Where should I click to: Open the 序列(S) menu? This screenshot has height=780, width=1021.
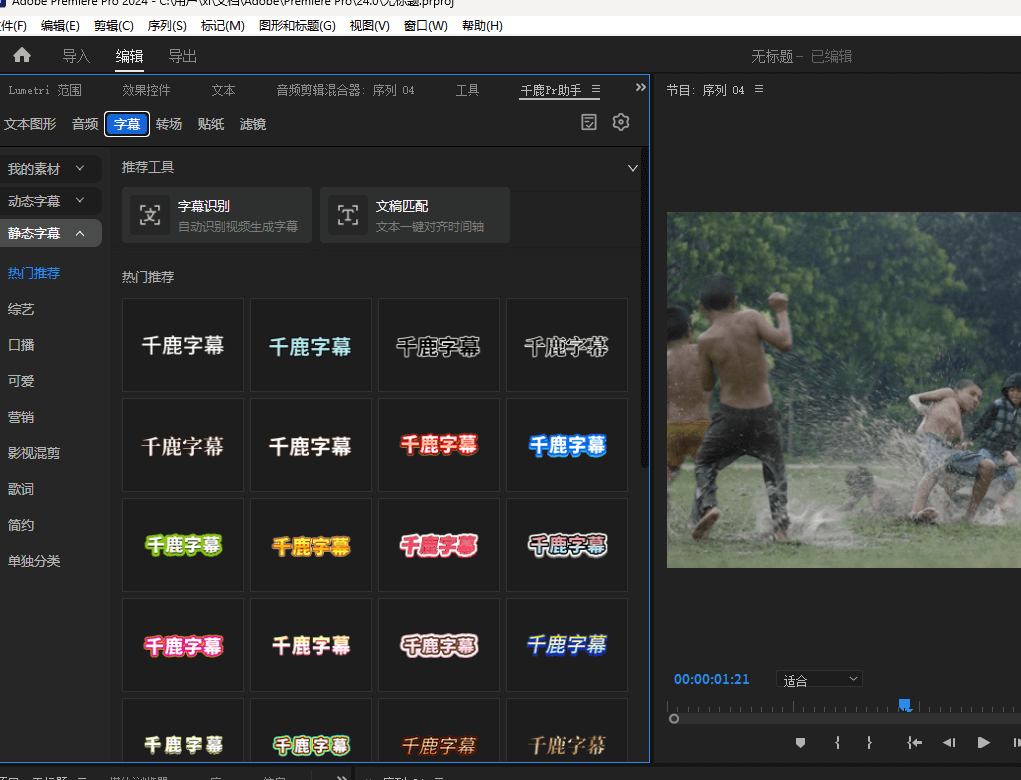(167, 25)
